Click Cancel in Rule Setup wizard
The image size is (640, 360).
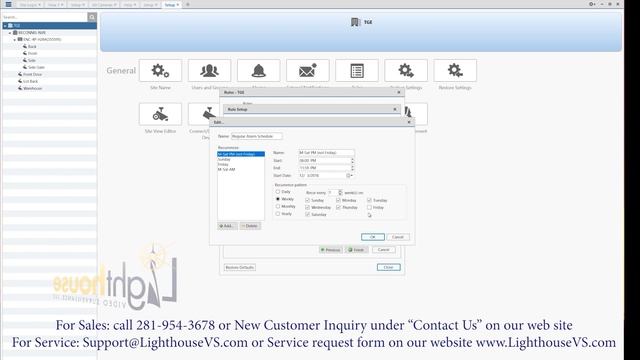383,249
